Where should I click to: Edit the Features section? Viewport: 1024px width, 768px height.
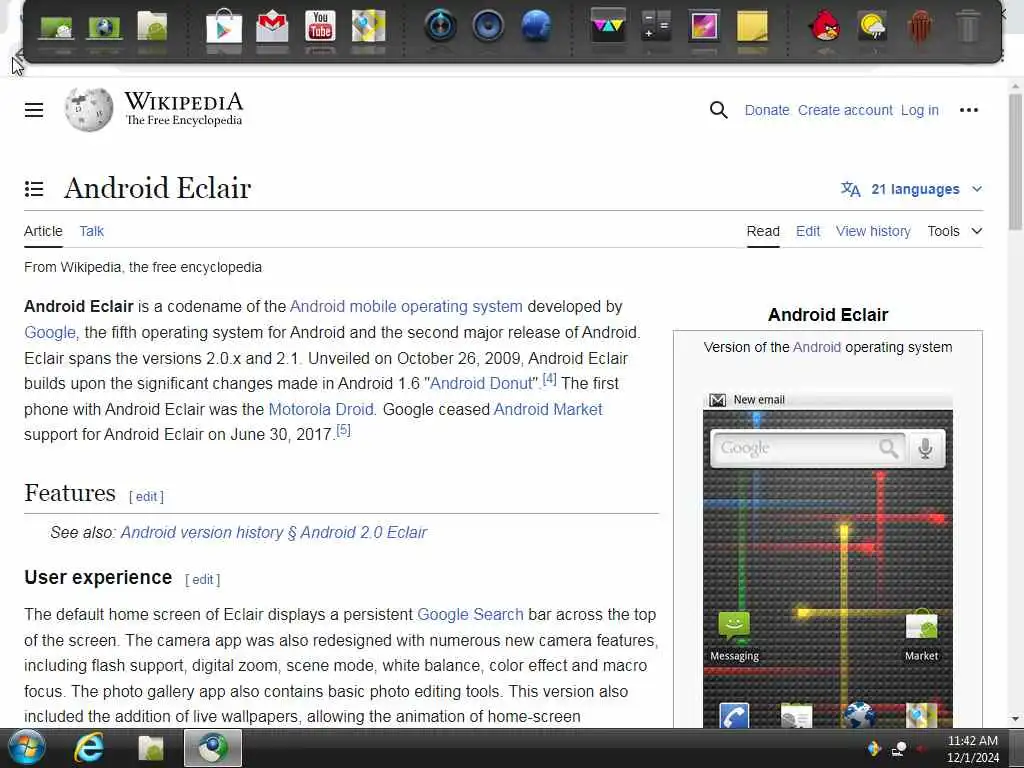146,496
